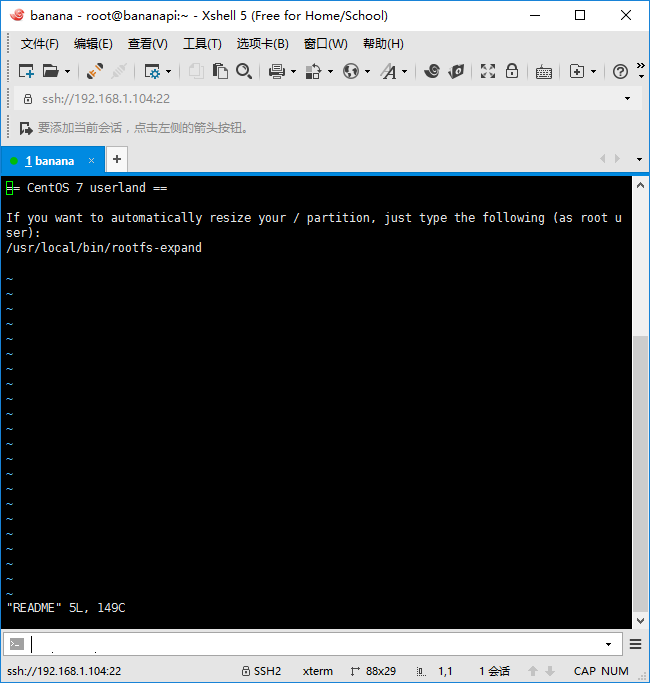
Task: Open the folder (Open session) icon
Action: pyautogui.click(x=51, y=71)
